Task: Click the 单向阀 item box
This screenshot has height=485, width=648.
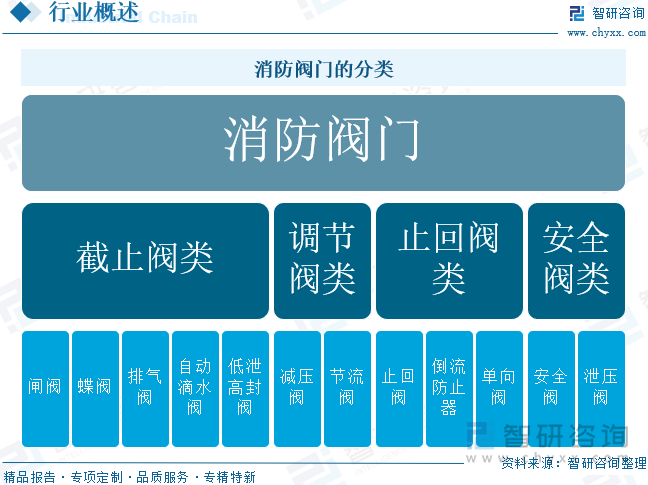Action: (x=499, y=389)
